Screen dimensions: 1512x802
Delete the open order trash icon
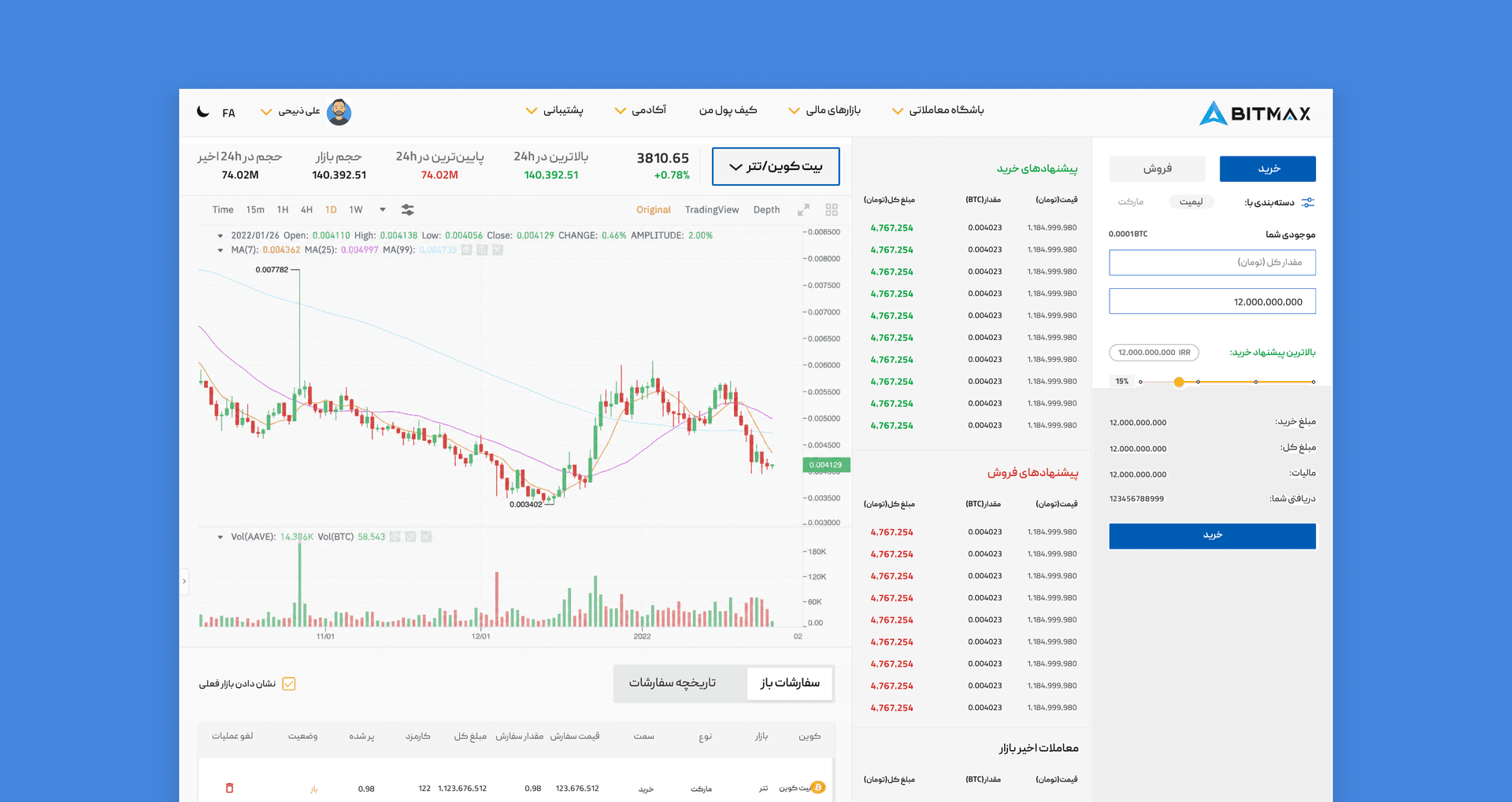[x=230, y=788]
